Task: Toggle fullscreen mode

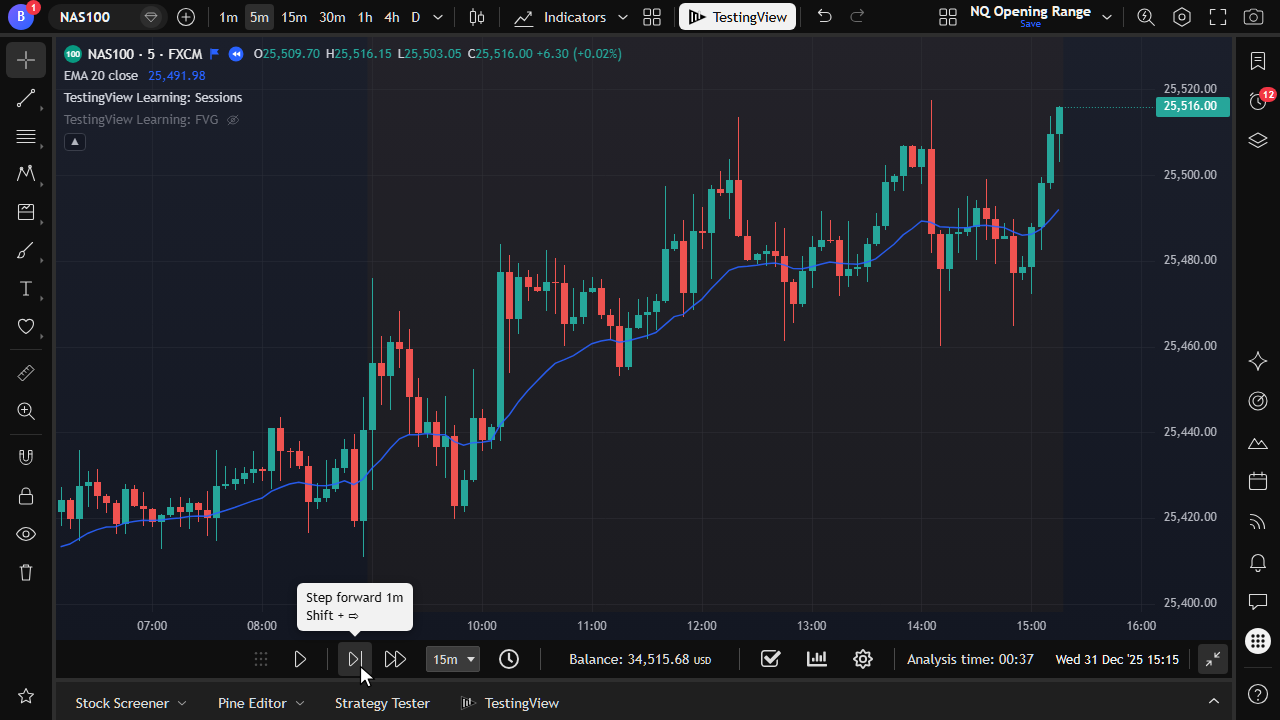Action: [1218, 17]
